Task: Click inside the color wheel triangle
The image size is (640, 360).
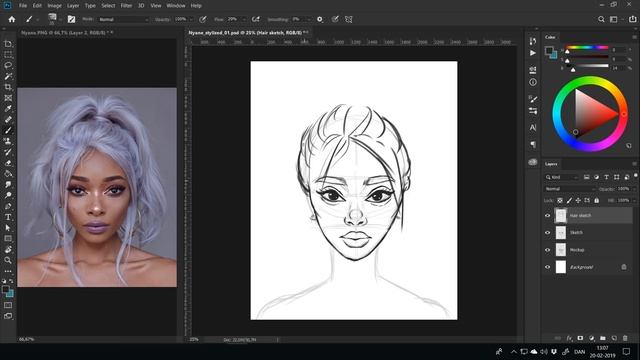Action: [591, 113]
